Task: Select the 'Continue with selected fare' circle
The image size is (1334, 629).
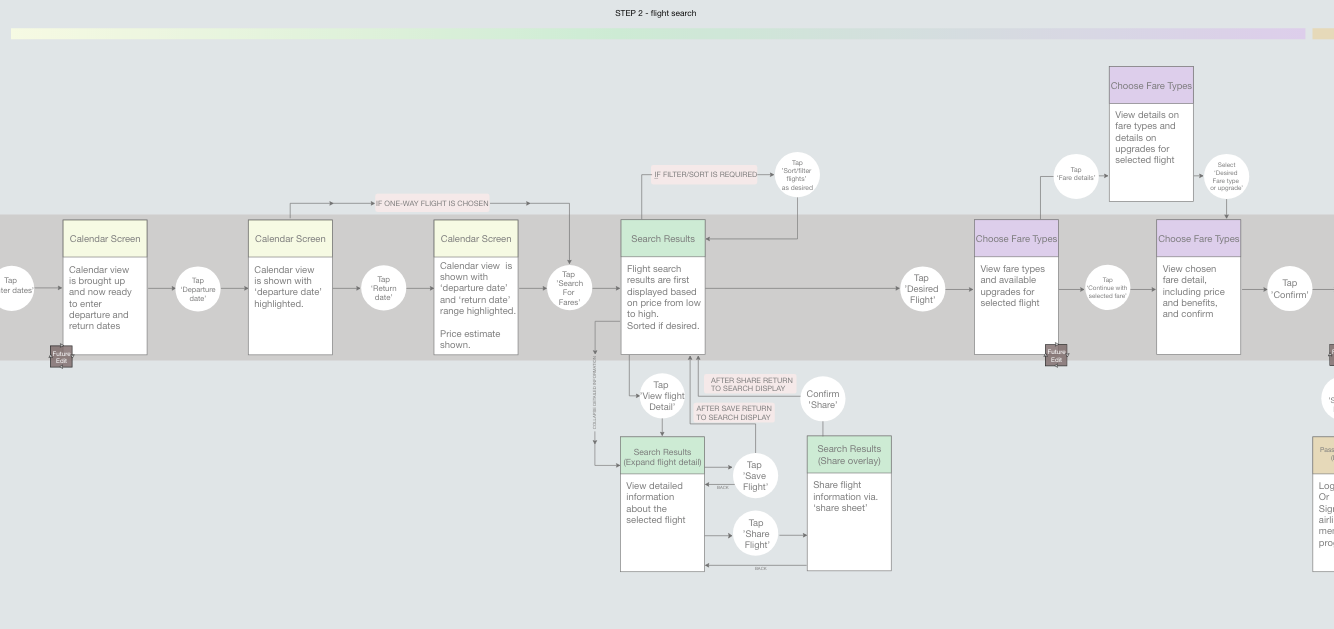Action: (1107, 288)
